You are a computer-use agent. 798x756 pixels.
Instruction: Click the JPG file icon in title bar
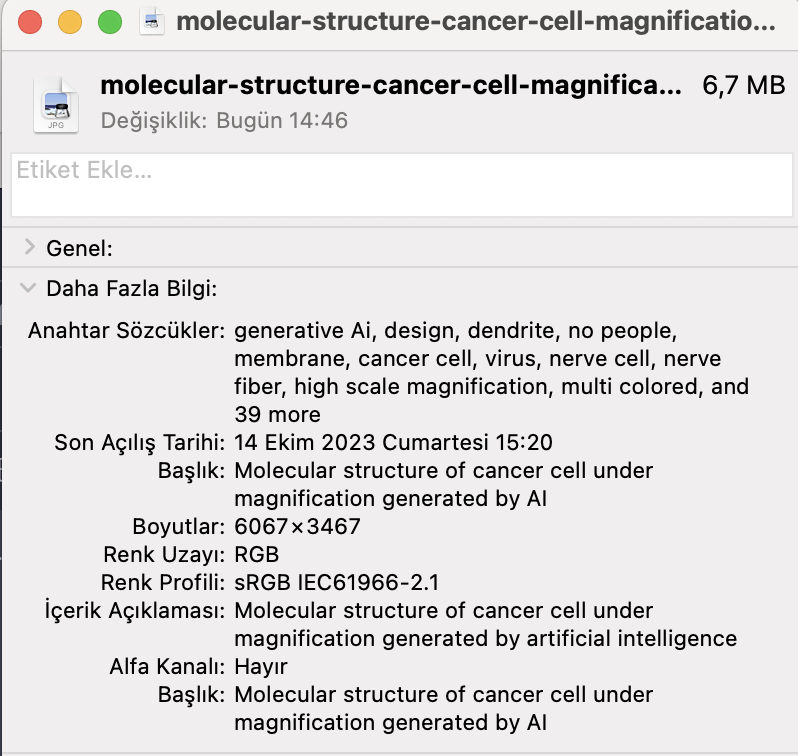point(152,22)
